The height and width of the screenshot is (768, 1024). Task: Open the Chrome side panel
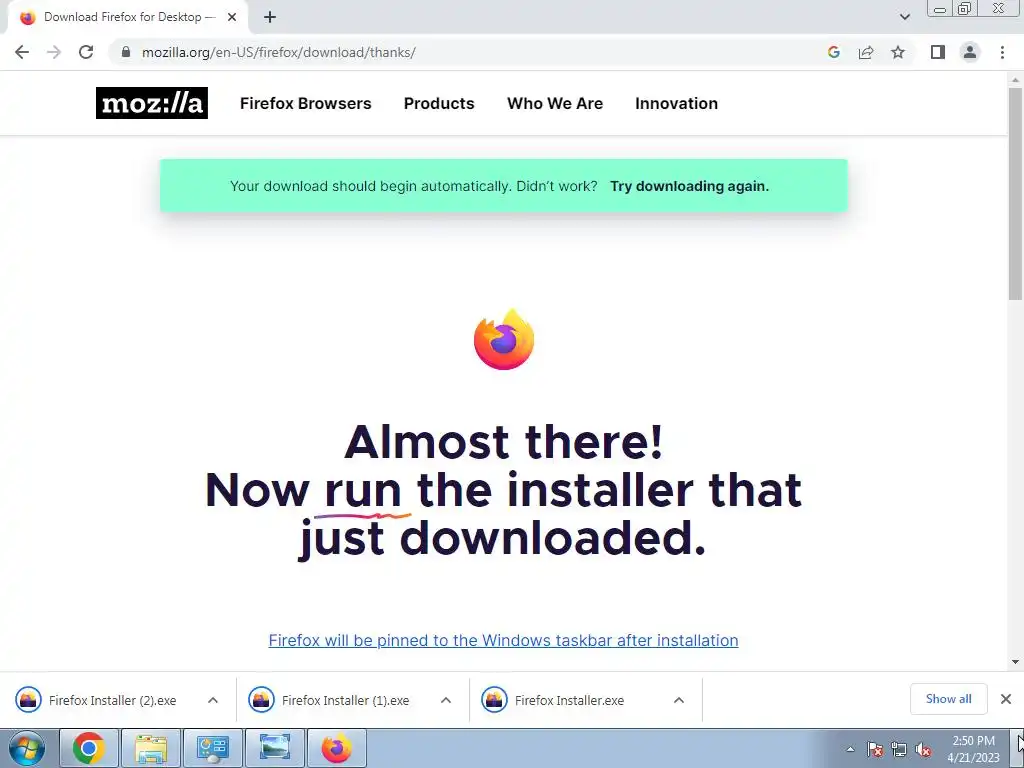click(938, 52)
